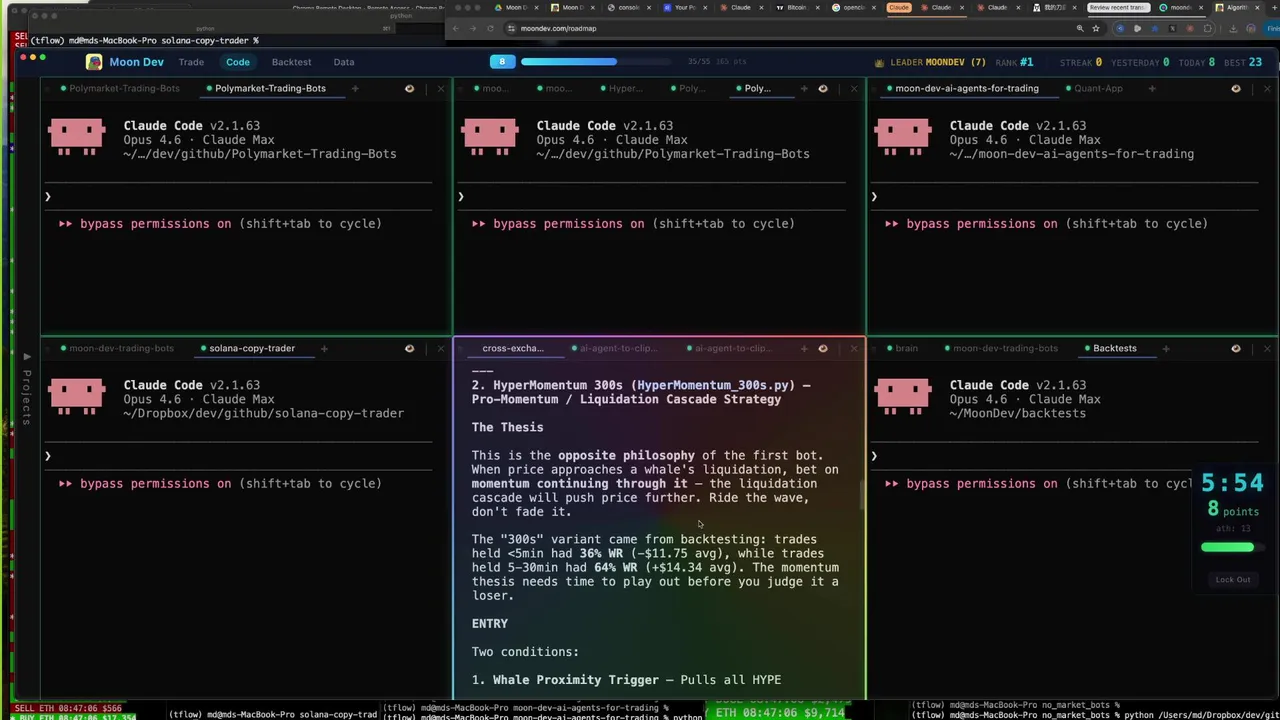Go to the Data section
Screen dimensions: 1280x720
[x=344, y=62]
